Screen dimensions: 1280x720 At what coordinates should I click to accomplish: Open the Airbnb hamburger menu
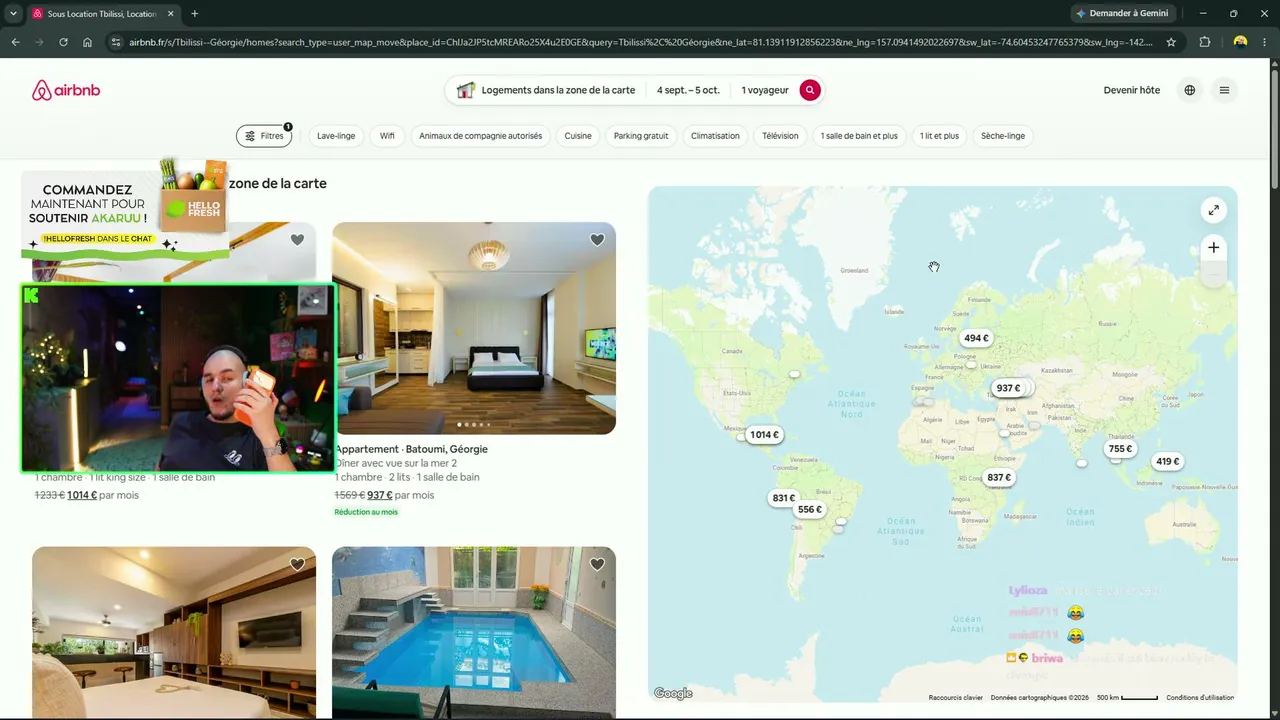(1224, 90)
